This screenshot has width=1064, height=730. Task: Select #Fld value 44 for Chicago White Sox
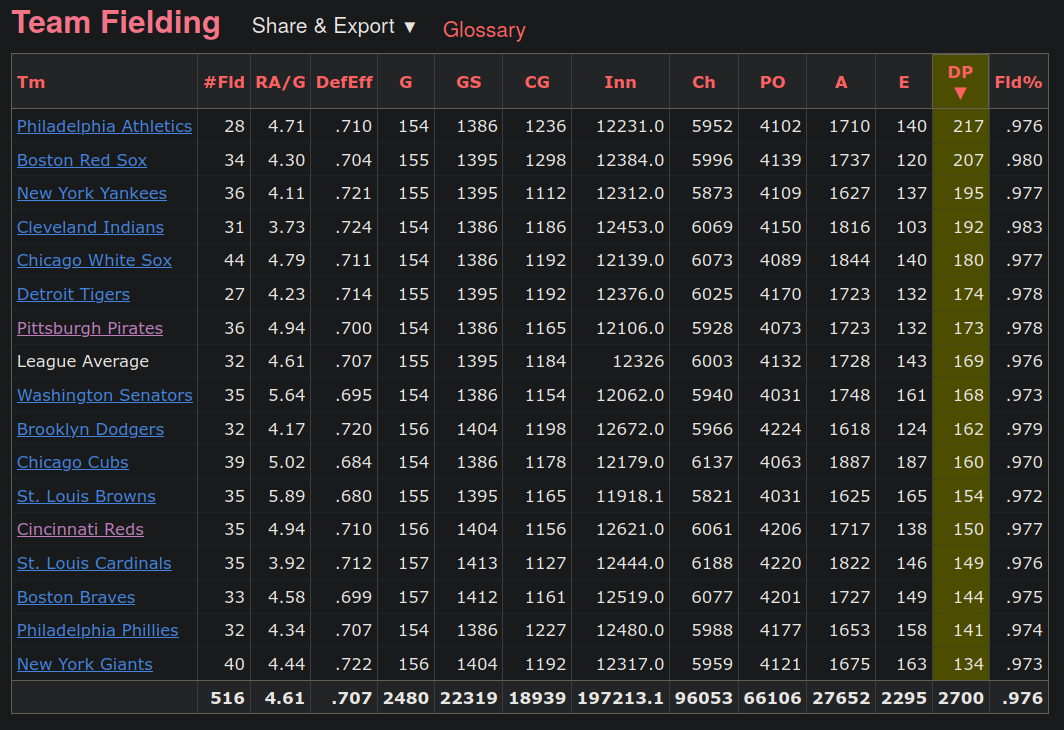(x=234, y=261)
